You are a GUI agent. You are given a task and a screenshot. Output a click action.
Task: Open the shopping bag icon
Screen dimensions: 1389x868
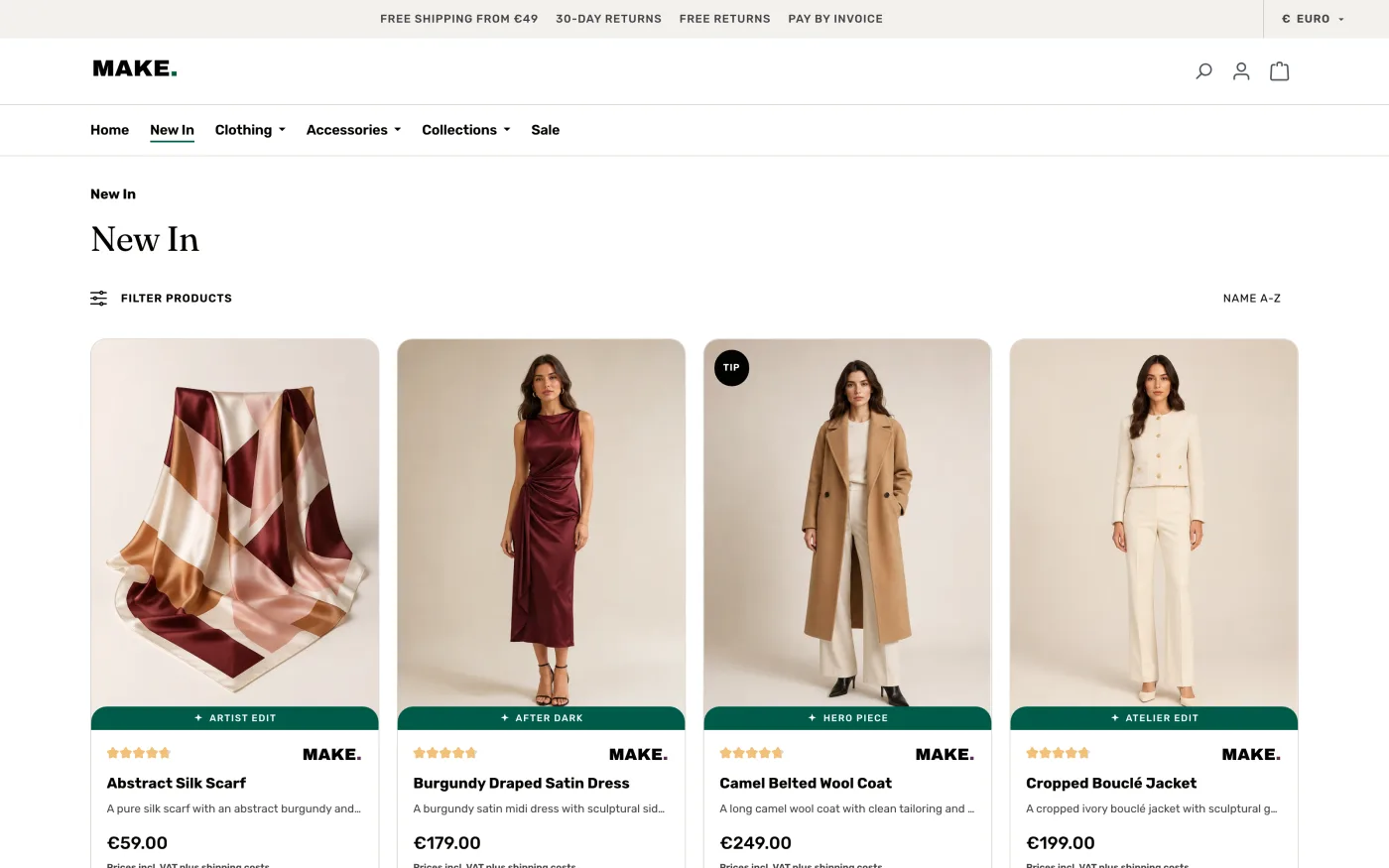(x=1280, y=71)
